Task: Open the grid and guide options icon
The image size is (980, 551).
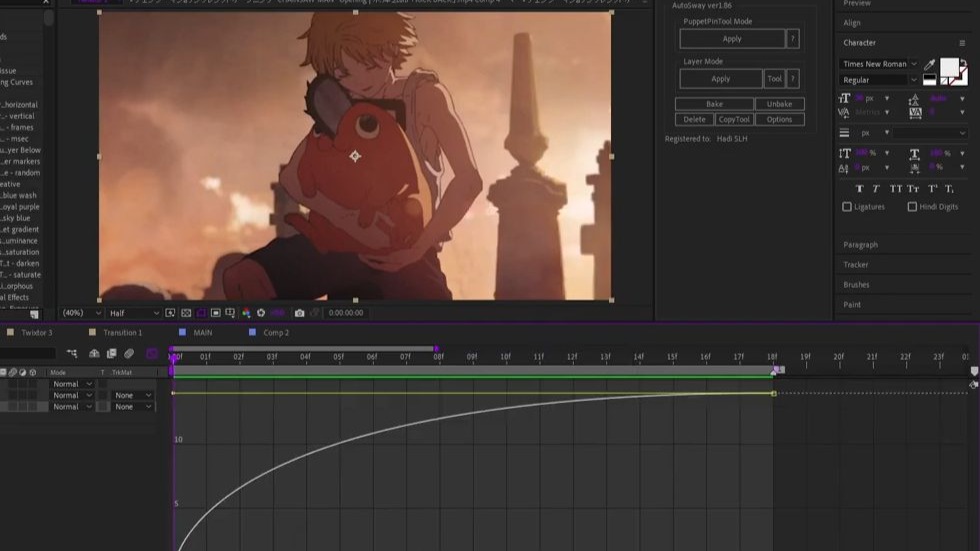Action: coord(230,313)
